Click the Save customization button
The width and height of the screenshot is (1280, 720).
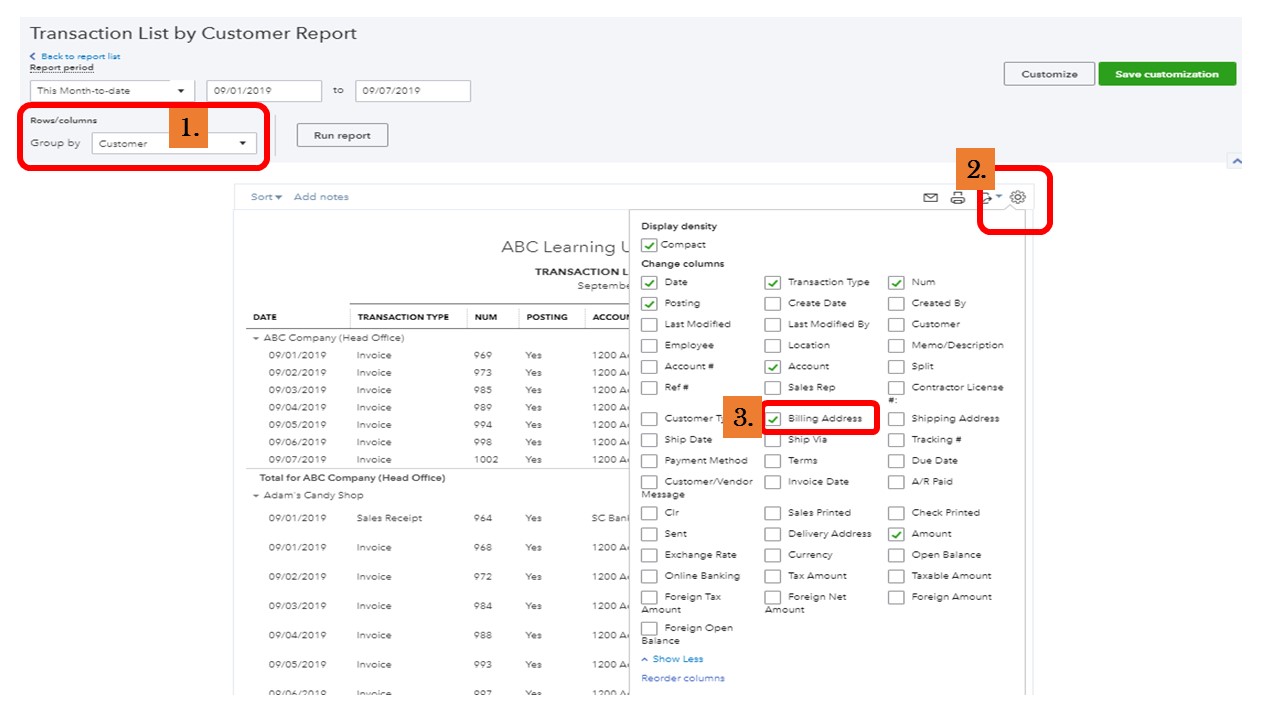(x=1167, y=74)
